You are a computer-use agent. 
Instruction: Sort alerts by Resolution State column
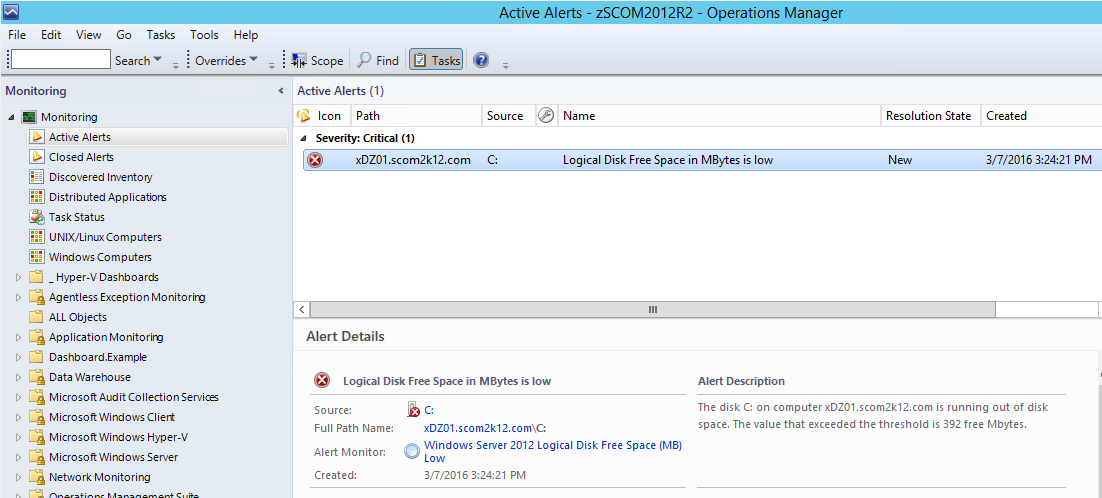(x=931, y=116)
